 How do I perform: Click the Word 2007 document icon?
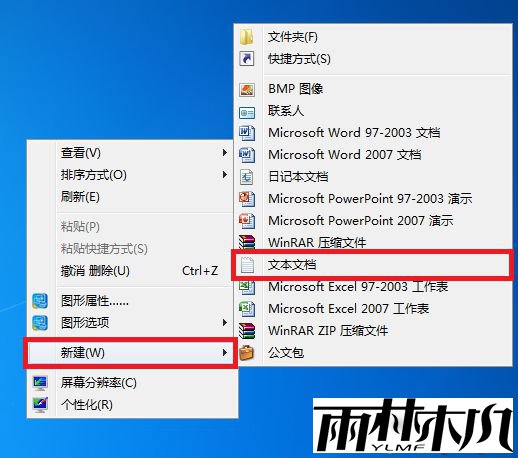(247, 155)
